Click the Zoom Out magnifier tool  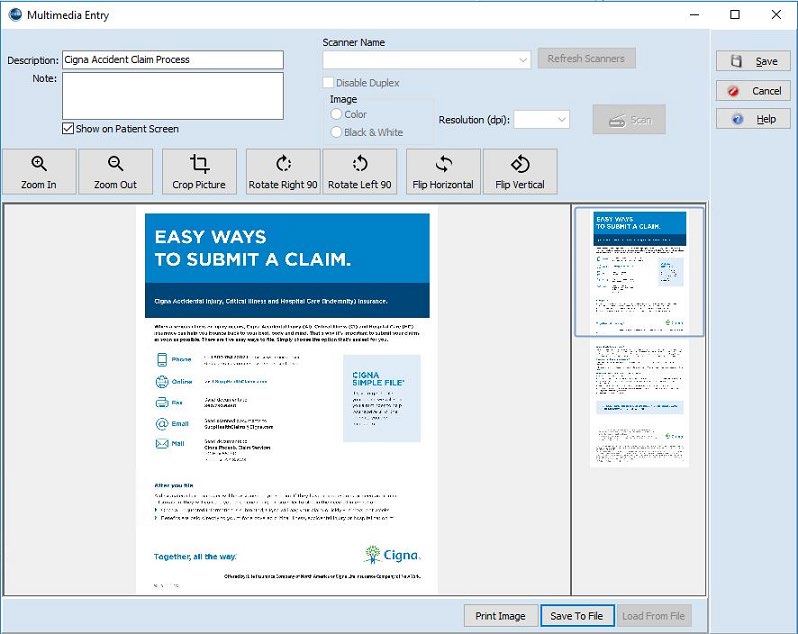pos(115,171)
